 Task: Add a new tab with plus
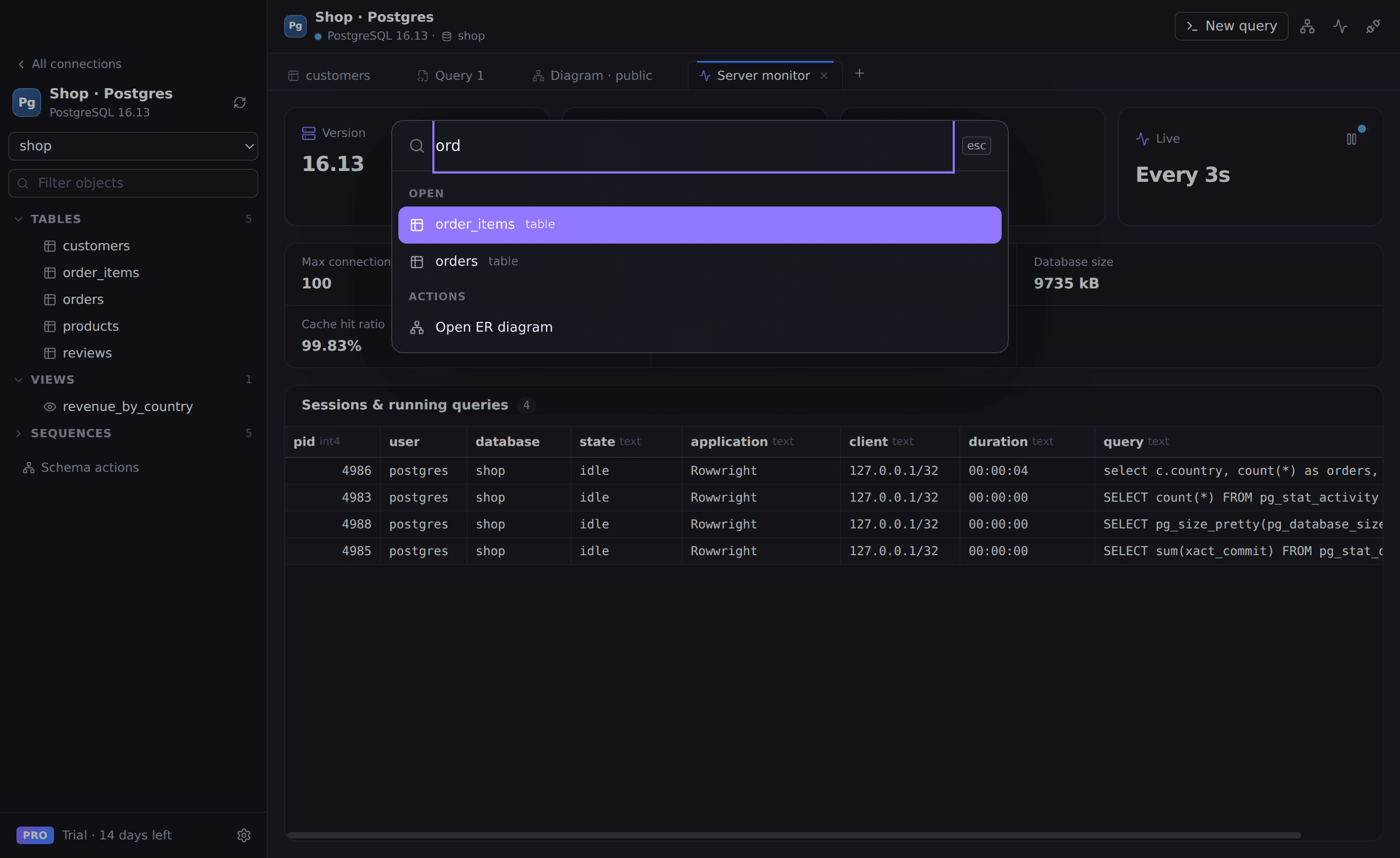tap(859, 73)
